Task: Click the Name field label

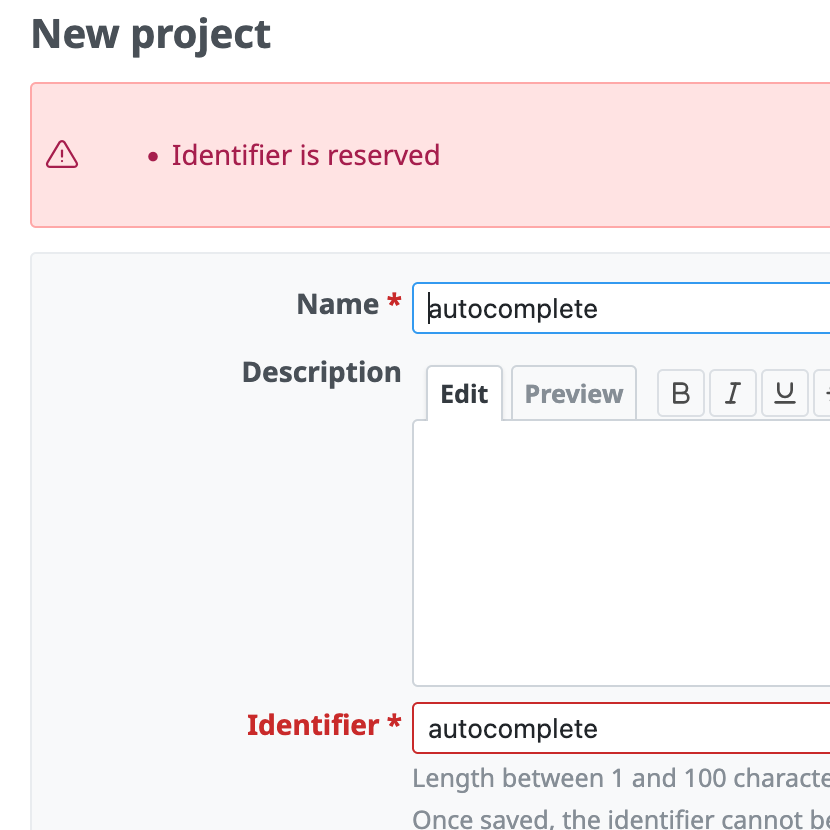Action: (337, 304)
